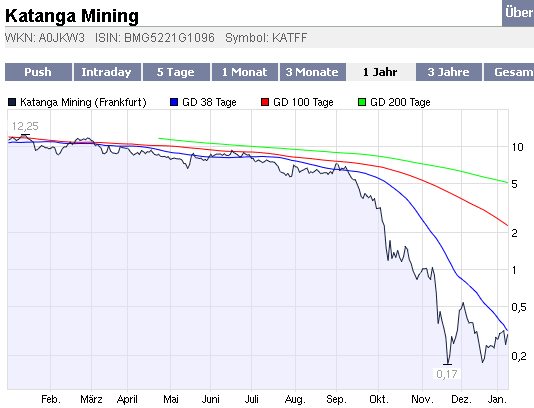Image resolution: width=534 pixels, height=408 pixels.
Task: Click the WKN: A0JKW3 text
Action: pos(45,37)
